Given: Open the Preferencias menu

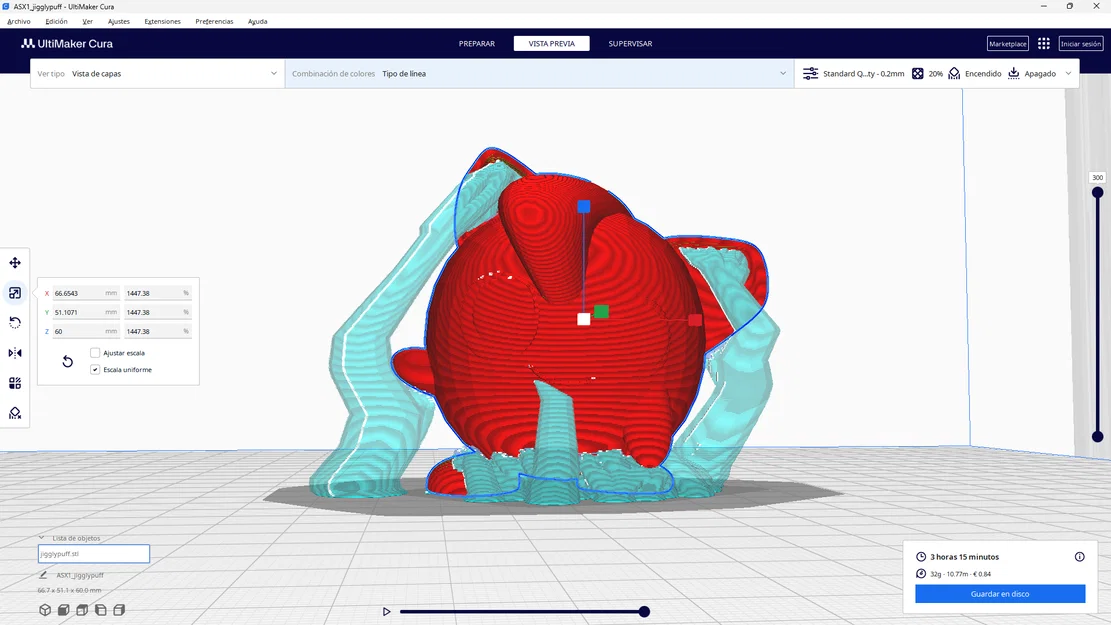Looking at the screenshot, I should (x=214, y=21).
